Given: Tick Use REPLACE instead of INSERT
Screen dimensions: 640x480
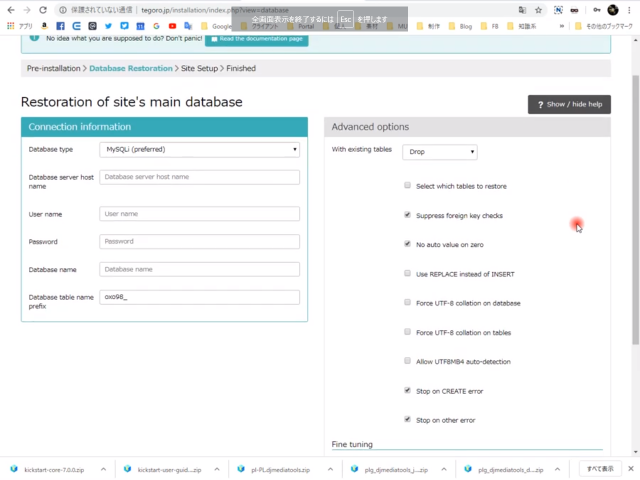Looking at the screenshot, I should 407,273.
